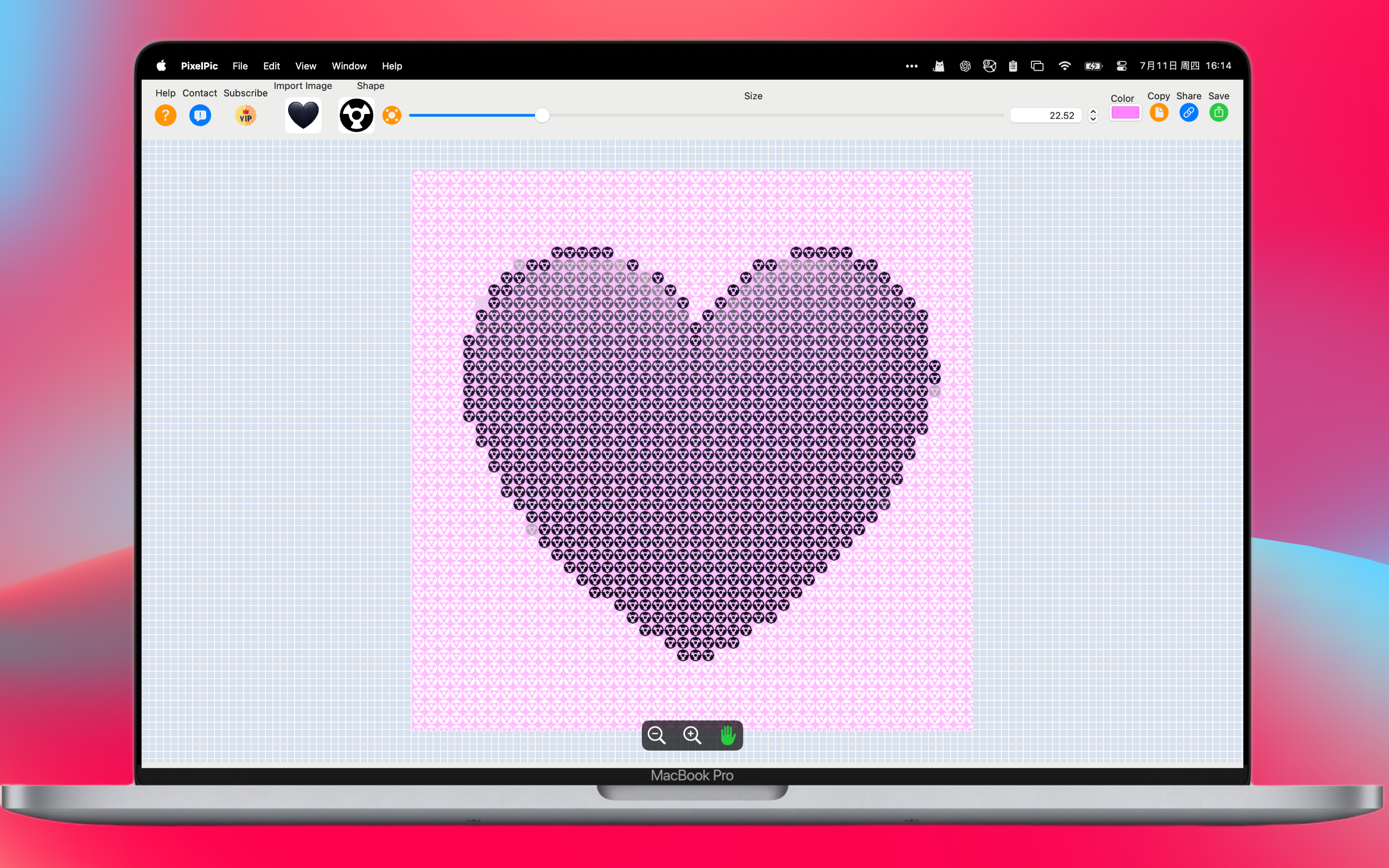Zoom out with the magnifier minus icon

(x=657, y=736)
